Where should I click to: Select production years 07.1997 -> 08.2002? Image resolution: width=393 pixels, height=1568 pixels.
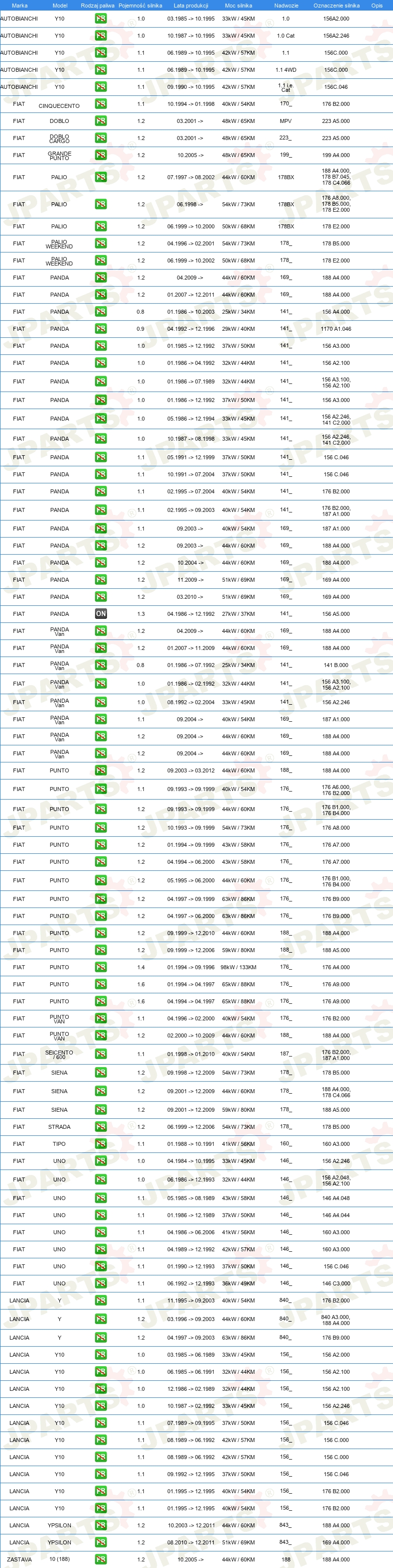[190, 177]
